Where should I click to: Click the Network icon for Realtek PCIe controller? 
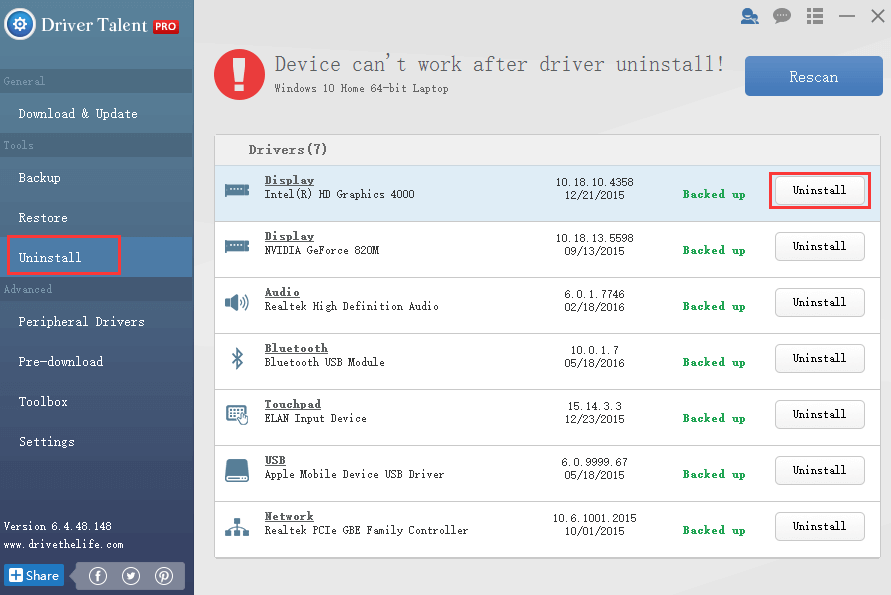[x=237, y=525]
